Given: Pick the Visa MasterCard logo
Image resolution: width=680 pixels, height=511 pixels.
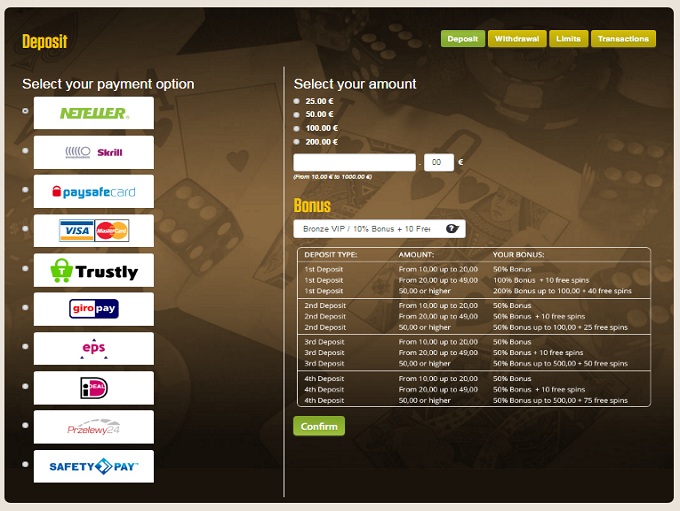Looking at the screenshot, I should (93, 231).
